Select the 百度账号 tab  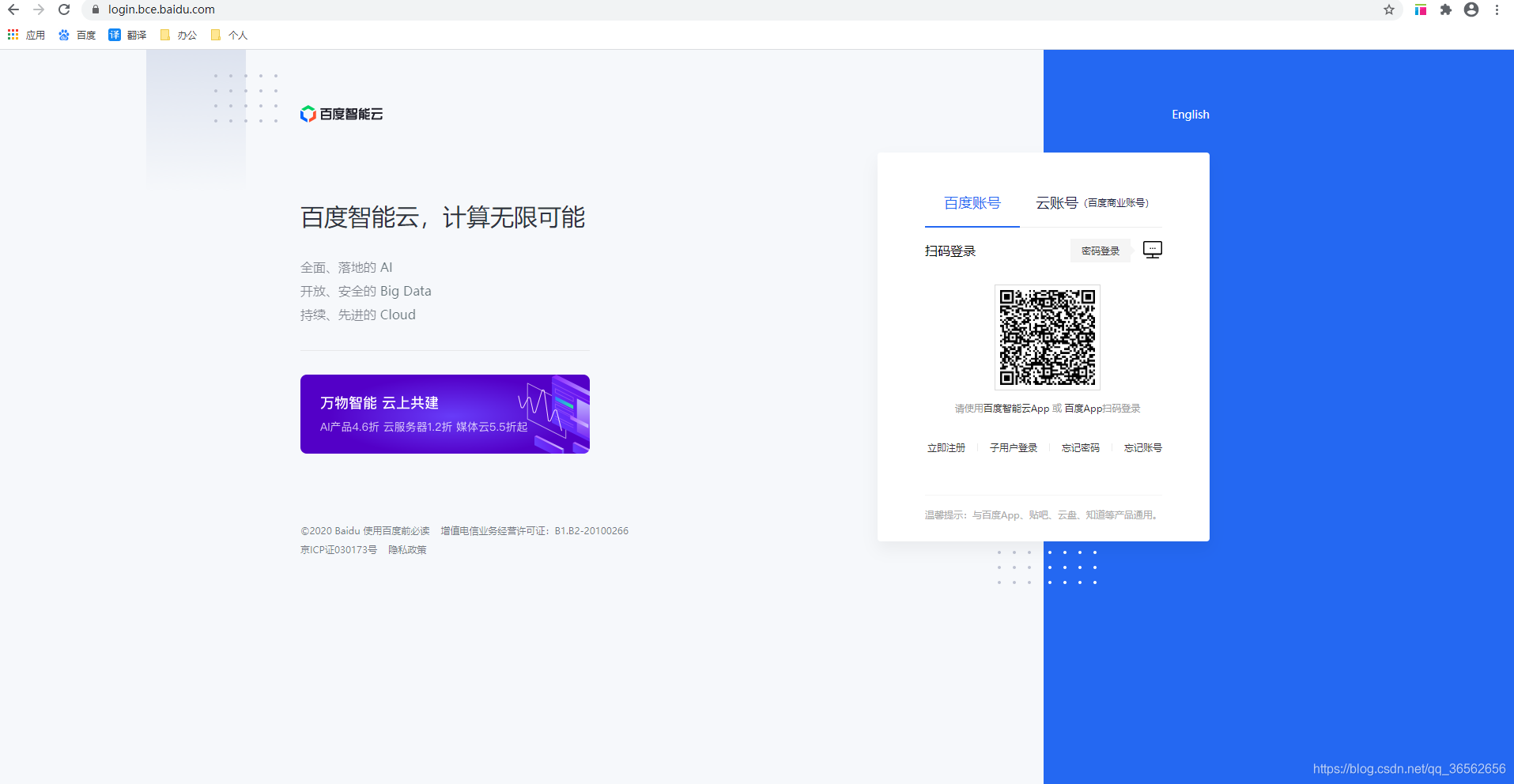pyautogui.click(x=972, y=203)
